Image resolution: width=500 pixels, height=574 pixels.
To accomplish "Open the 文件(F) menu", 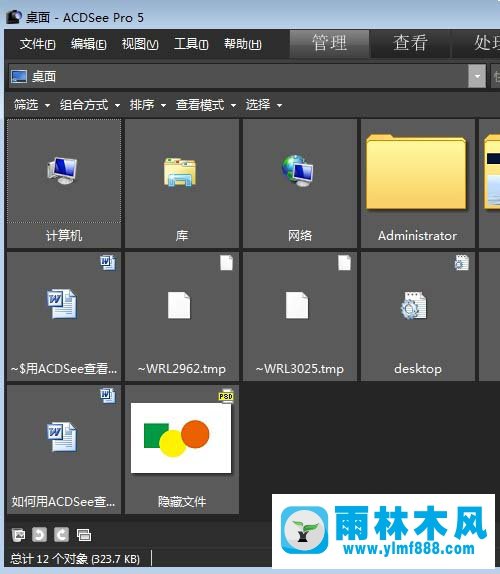I will point(37,44).
